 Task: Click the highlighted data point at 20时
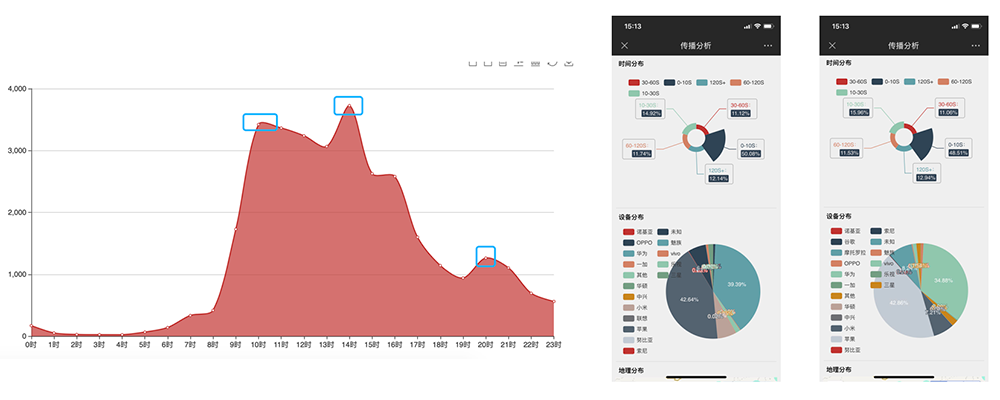[486, 257]
